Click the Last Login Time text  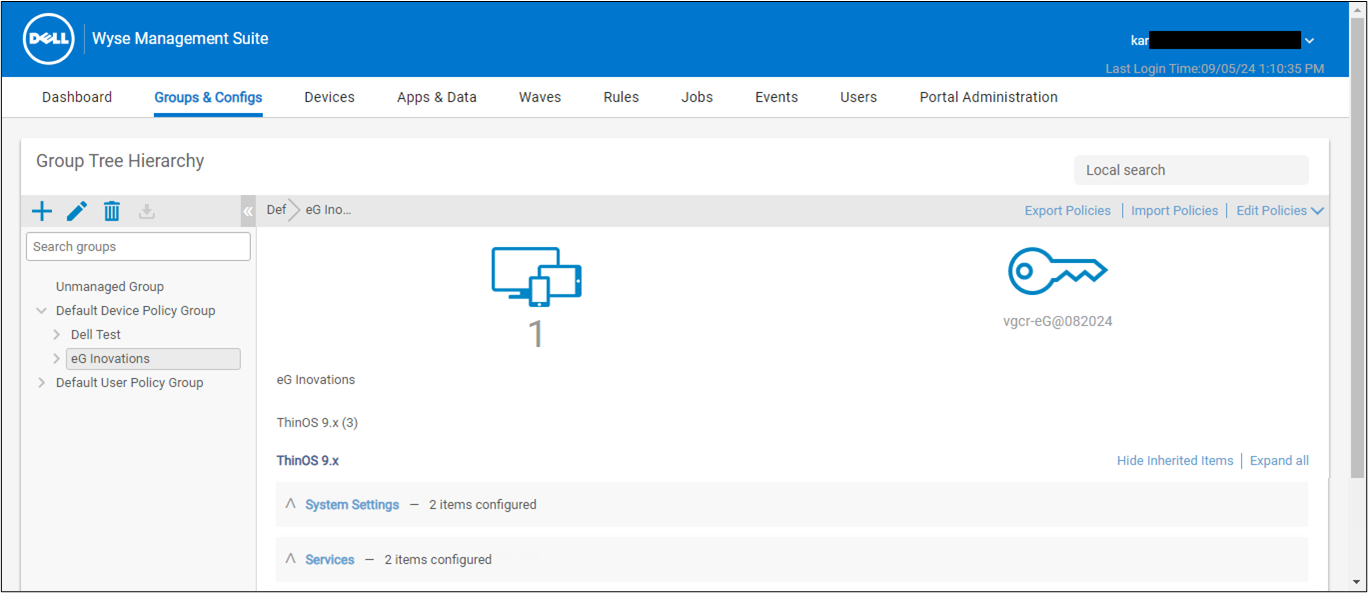pos(1215,69)
